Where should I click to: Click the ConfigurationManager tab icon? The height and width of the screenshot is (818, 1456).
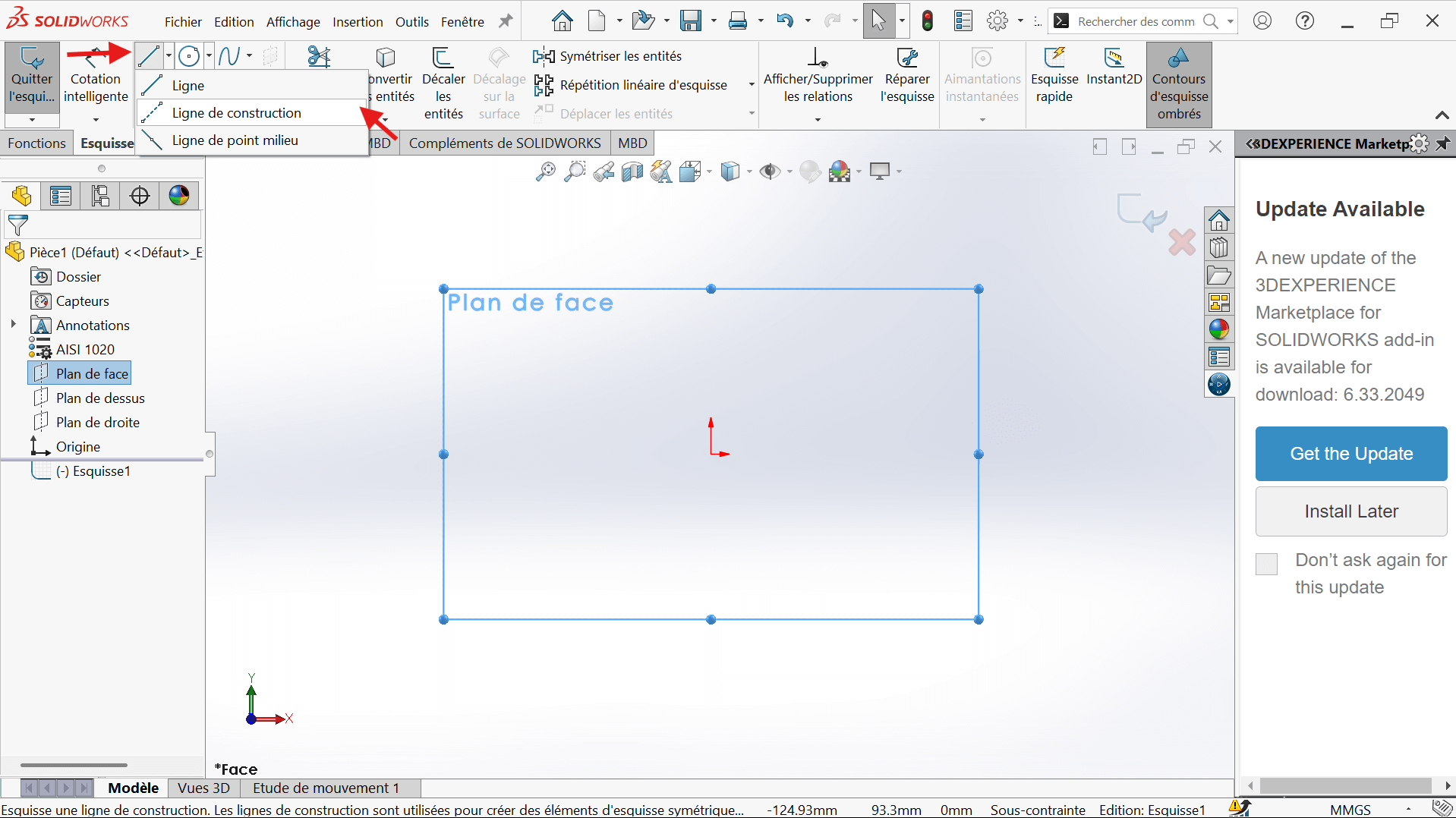100,196
